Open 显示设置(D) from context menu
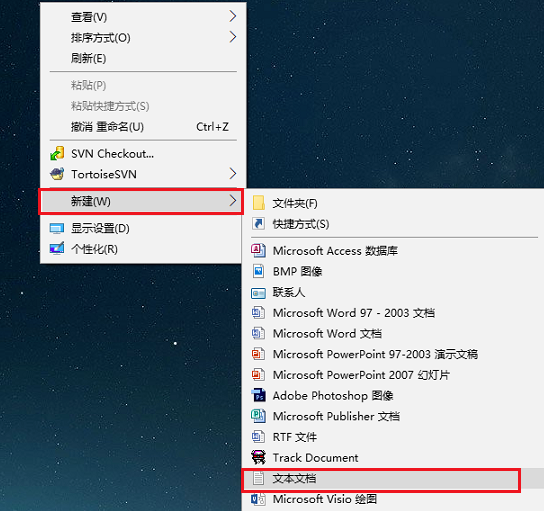544x511 pixels. coord(141,228)
